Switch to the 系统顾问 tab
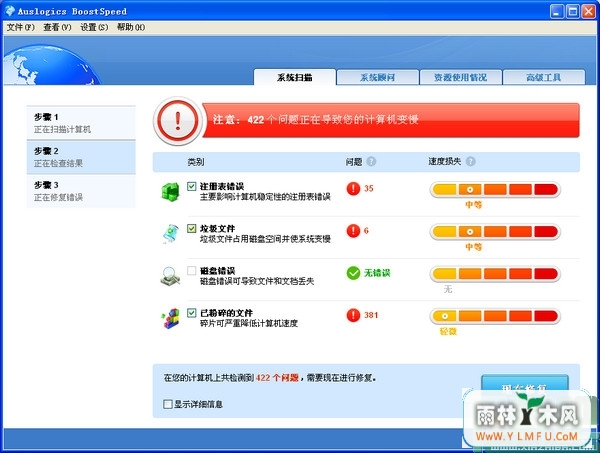The width and height of the screenshot is (600, 453). click(377, 77)
